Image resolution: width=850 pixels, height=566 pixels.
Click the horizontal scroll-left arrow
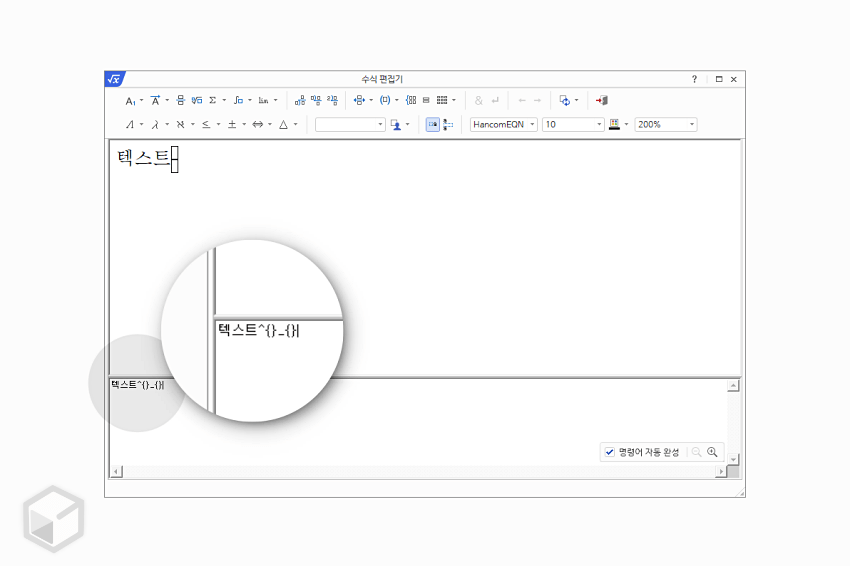click(x=116, y=472)
